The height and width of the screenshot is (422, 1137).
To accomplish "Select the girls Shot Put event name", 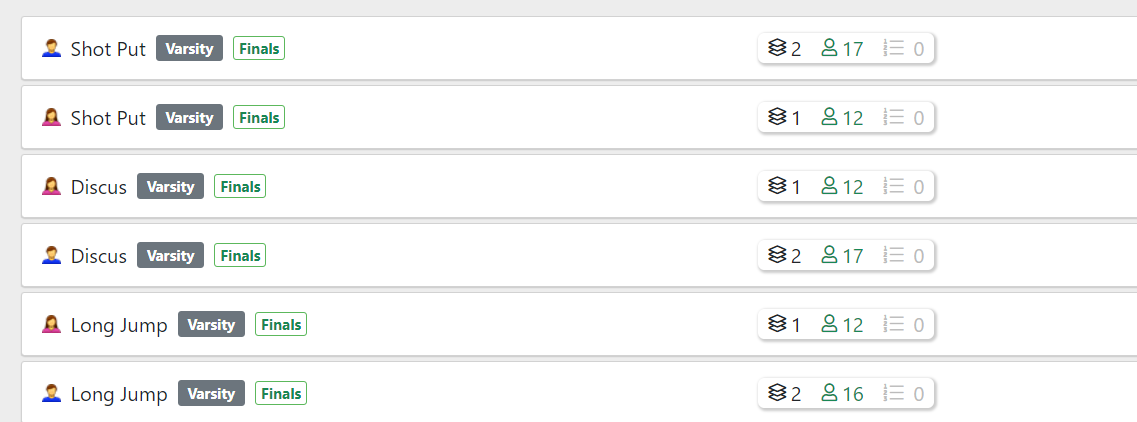I will [x=108, y=118].
